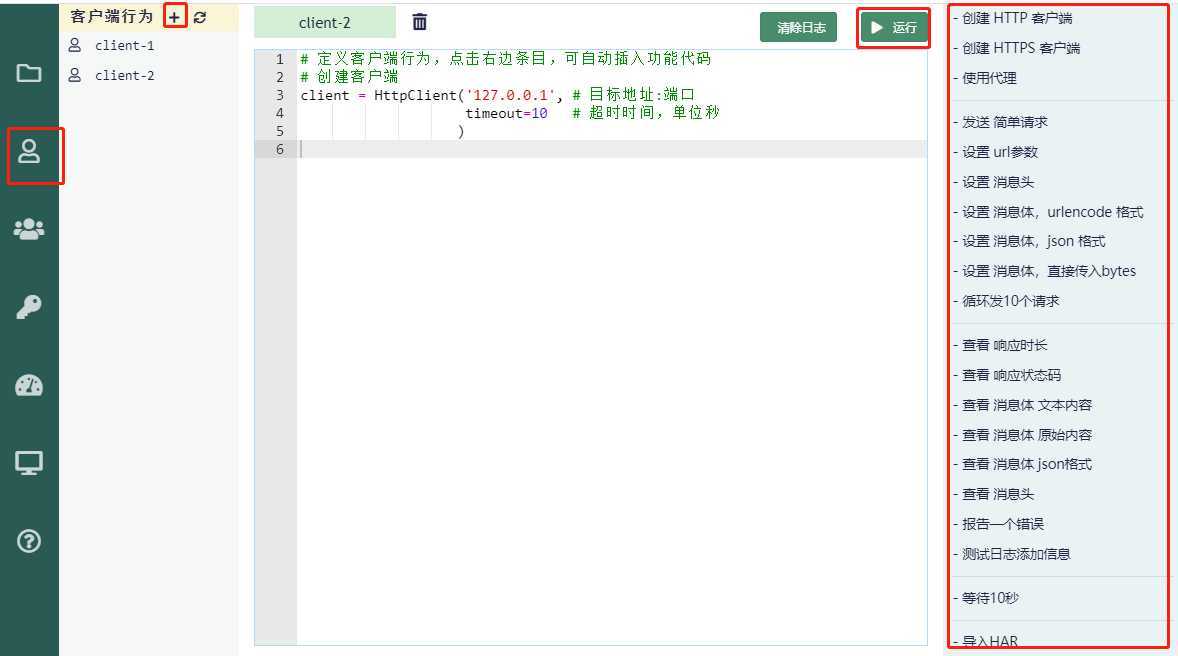Switch to the client-2 editor tab
Image resolution: width=1178 pixels, height=656 pixels.
[x=325, y=23]
